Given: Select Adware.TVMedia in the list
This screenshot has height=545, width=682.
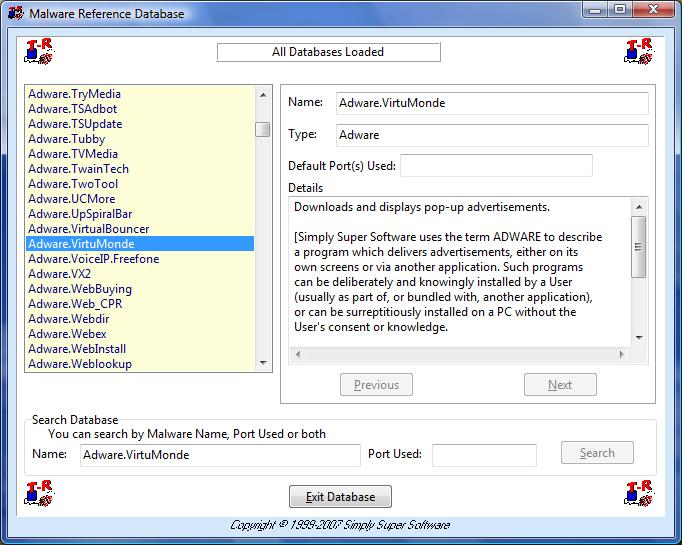Looking at the screenshot, I should point(140,154).
